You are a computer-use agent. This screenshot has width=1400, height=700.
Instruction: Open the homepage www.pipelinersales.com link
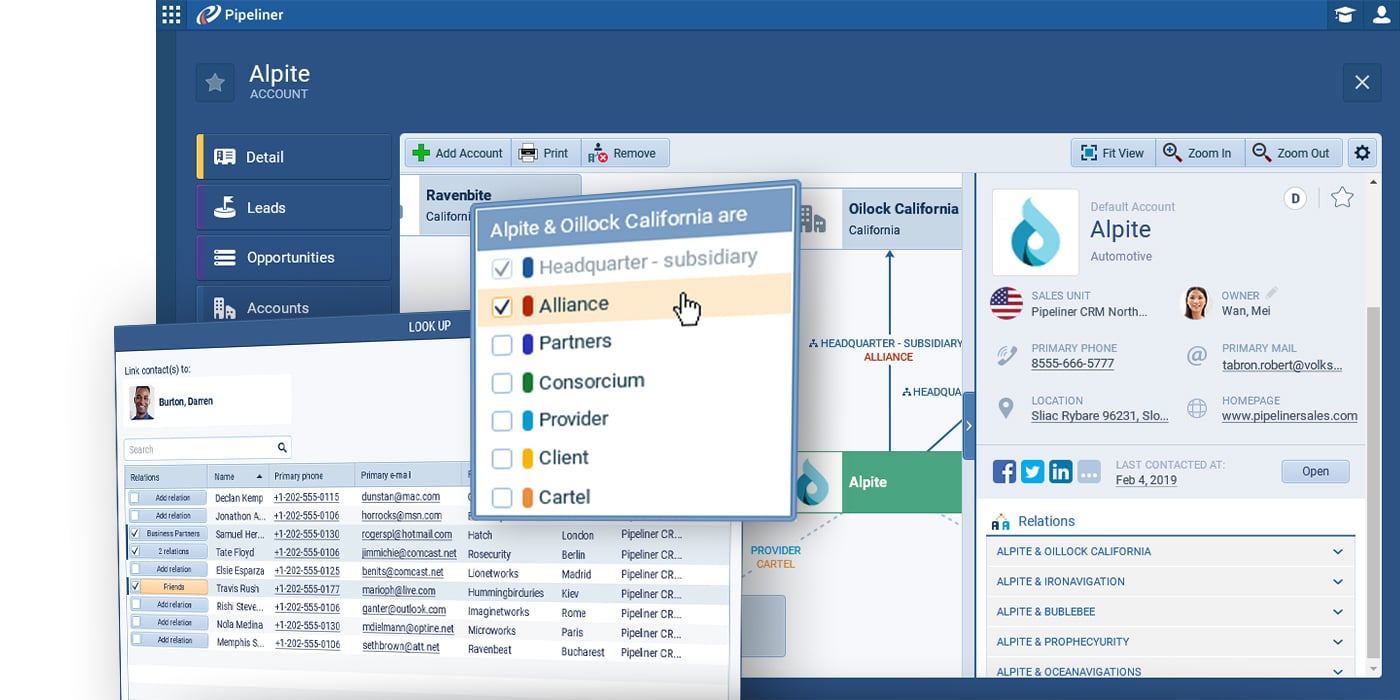point(1289,416)
